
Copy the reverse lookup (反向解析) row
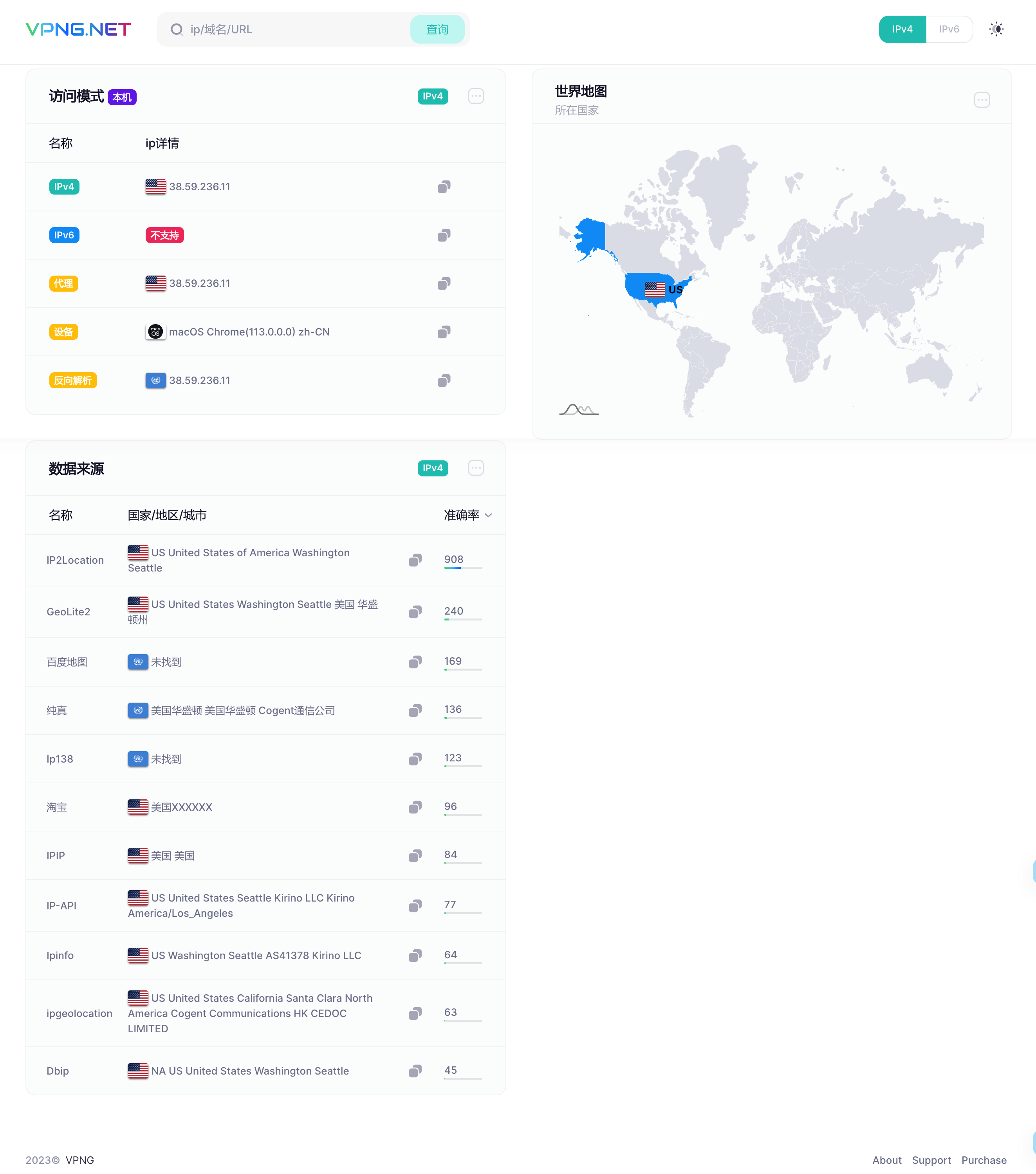click(444, 380)
